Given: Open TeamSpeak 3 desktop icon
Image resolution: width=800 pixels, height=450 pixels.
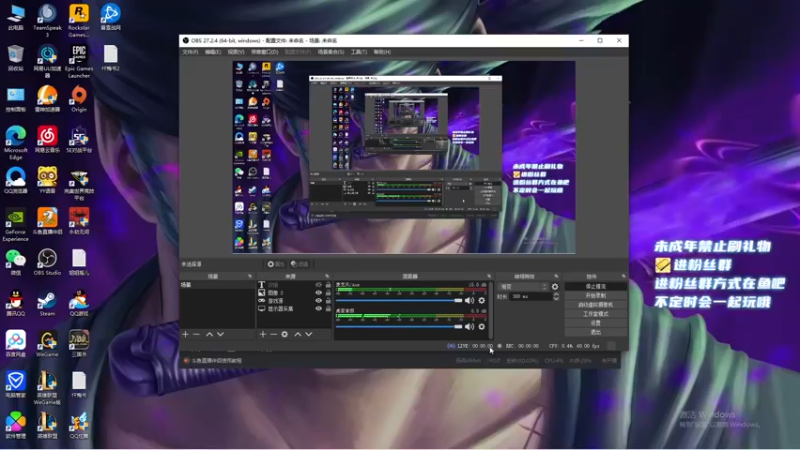Looking at the screenshot, I should coord(47,20).
